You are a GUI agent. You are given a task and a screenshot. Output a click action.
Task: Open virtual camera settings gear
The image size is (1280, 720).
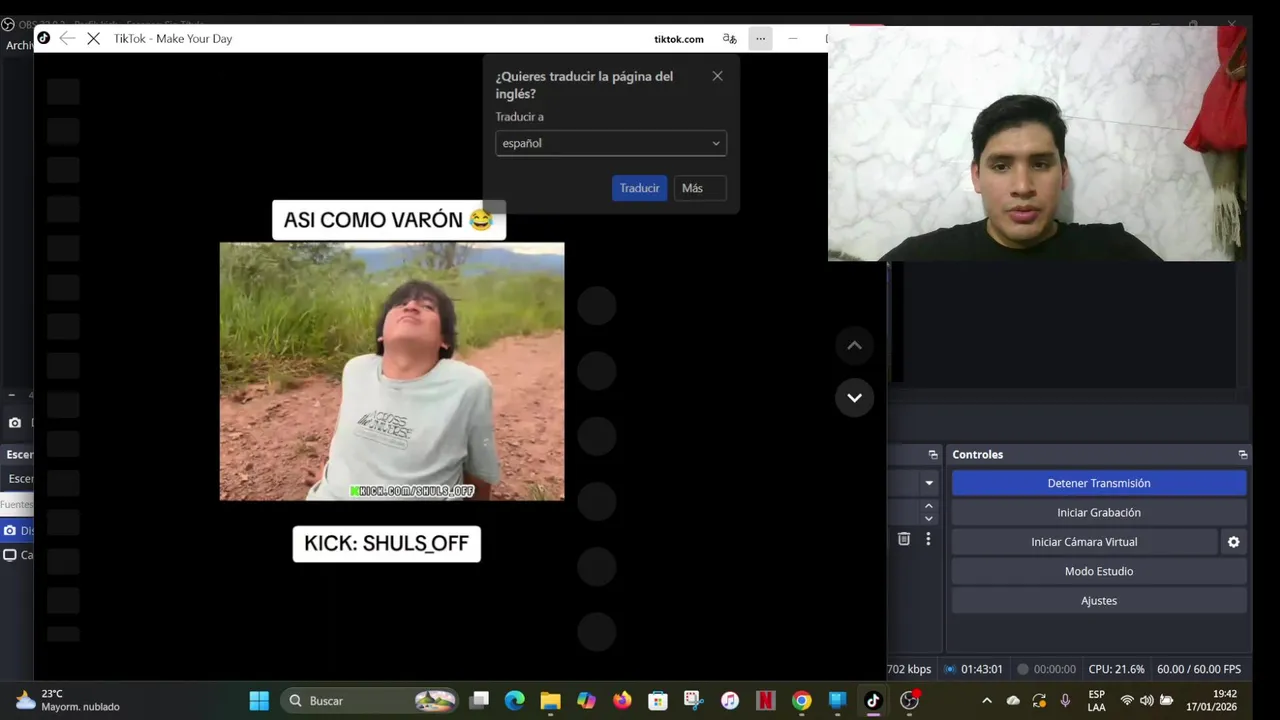(x=1234, y=542)
